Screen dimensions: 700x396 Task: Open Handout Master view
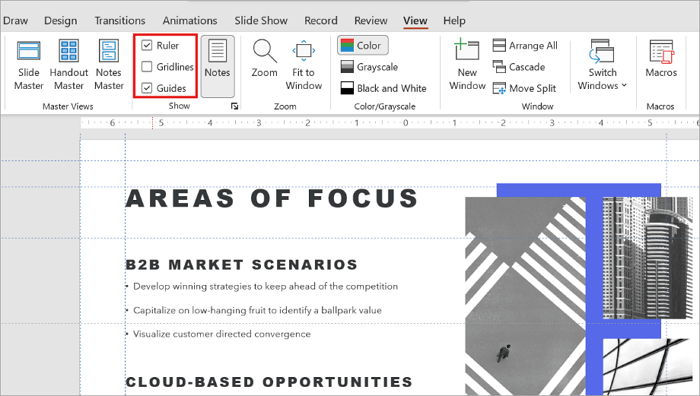[69, 65]
